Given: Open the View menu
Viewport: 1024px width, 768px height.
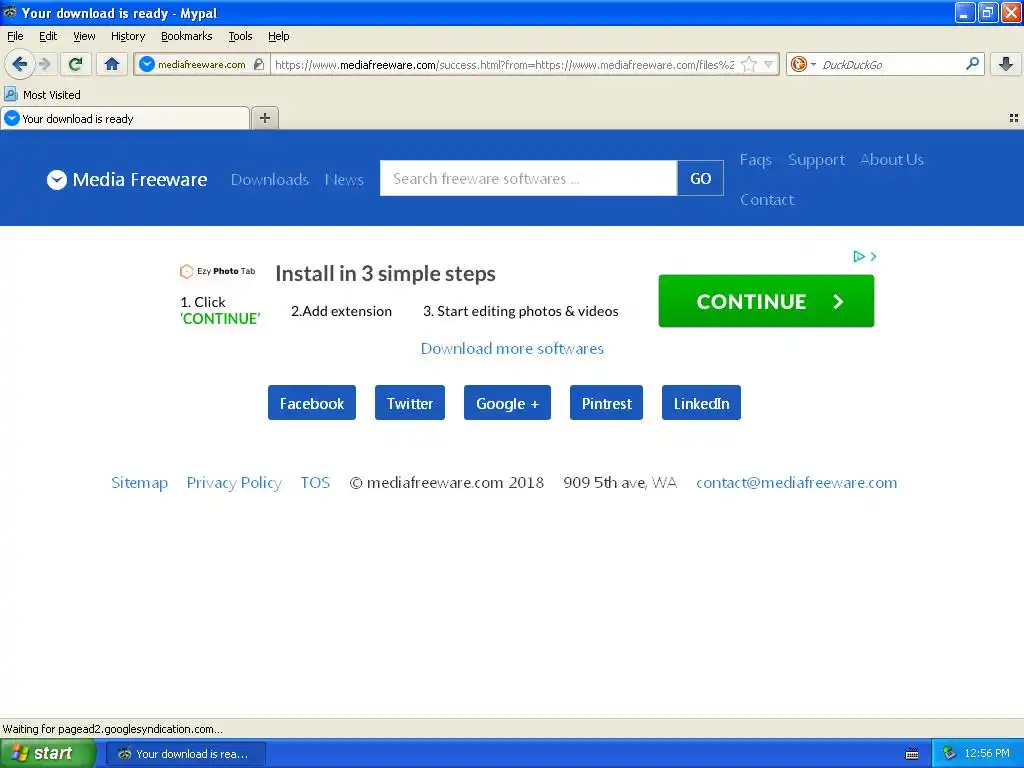Looking at the screenshot, I should [x=84, y=36].
